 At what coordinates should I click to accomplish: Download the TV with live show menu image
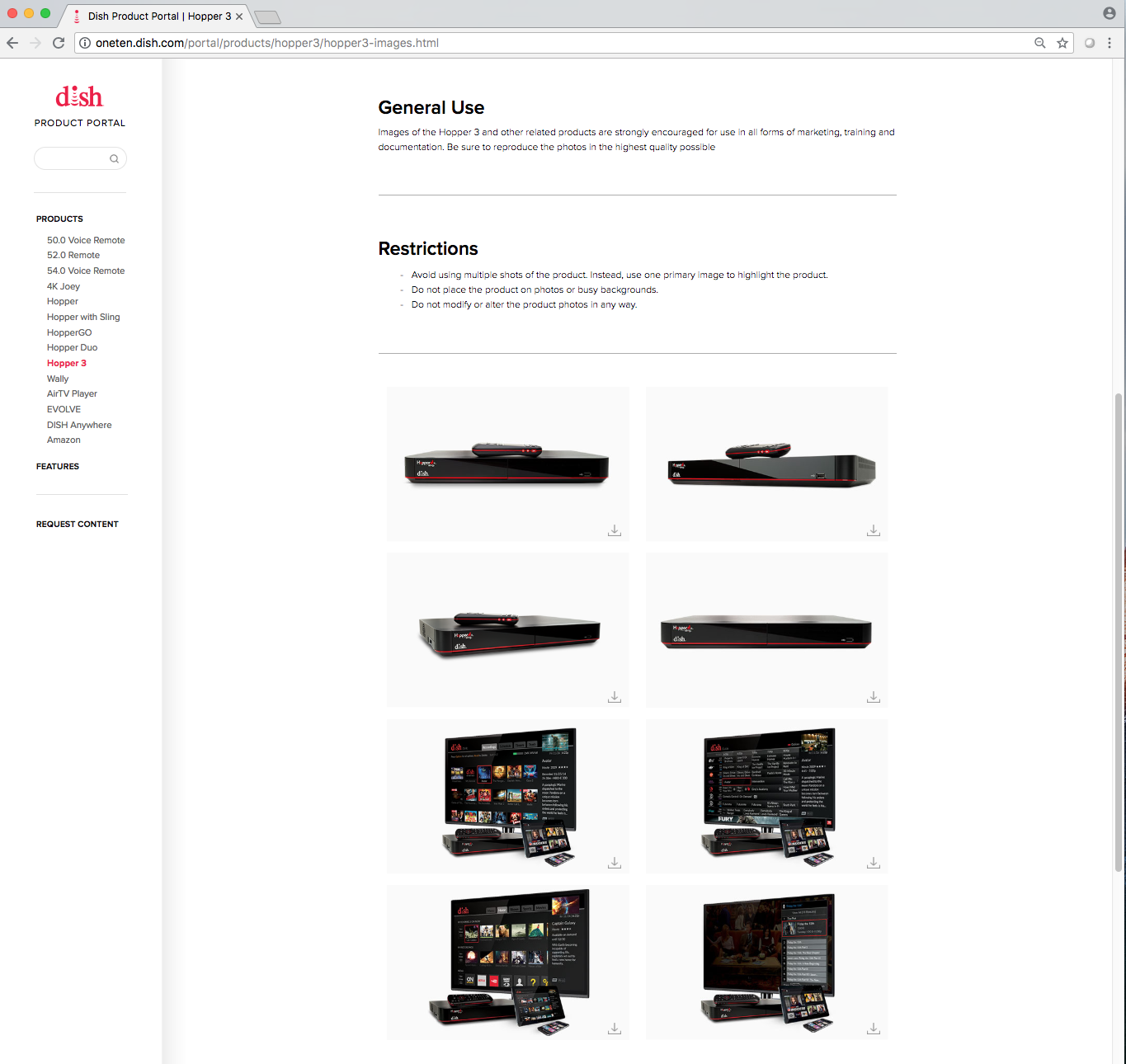coord(874,1029)
